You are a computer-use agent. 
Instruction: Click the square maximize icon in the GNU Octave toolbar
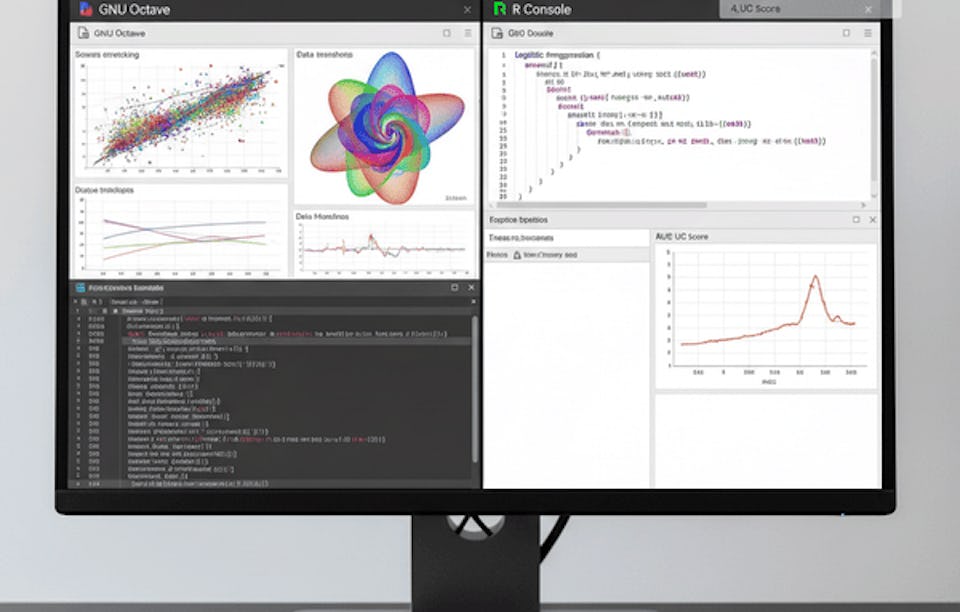(447, 33)
